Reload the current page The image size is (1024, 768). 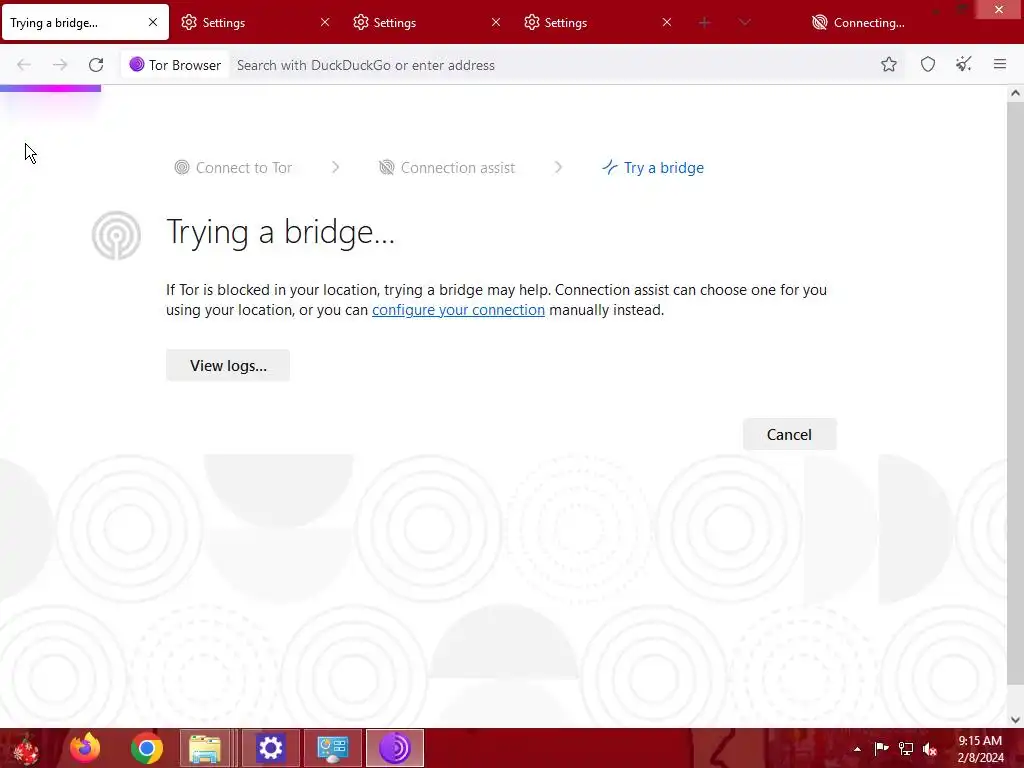point(96,65)
